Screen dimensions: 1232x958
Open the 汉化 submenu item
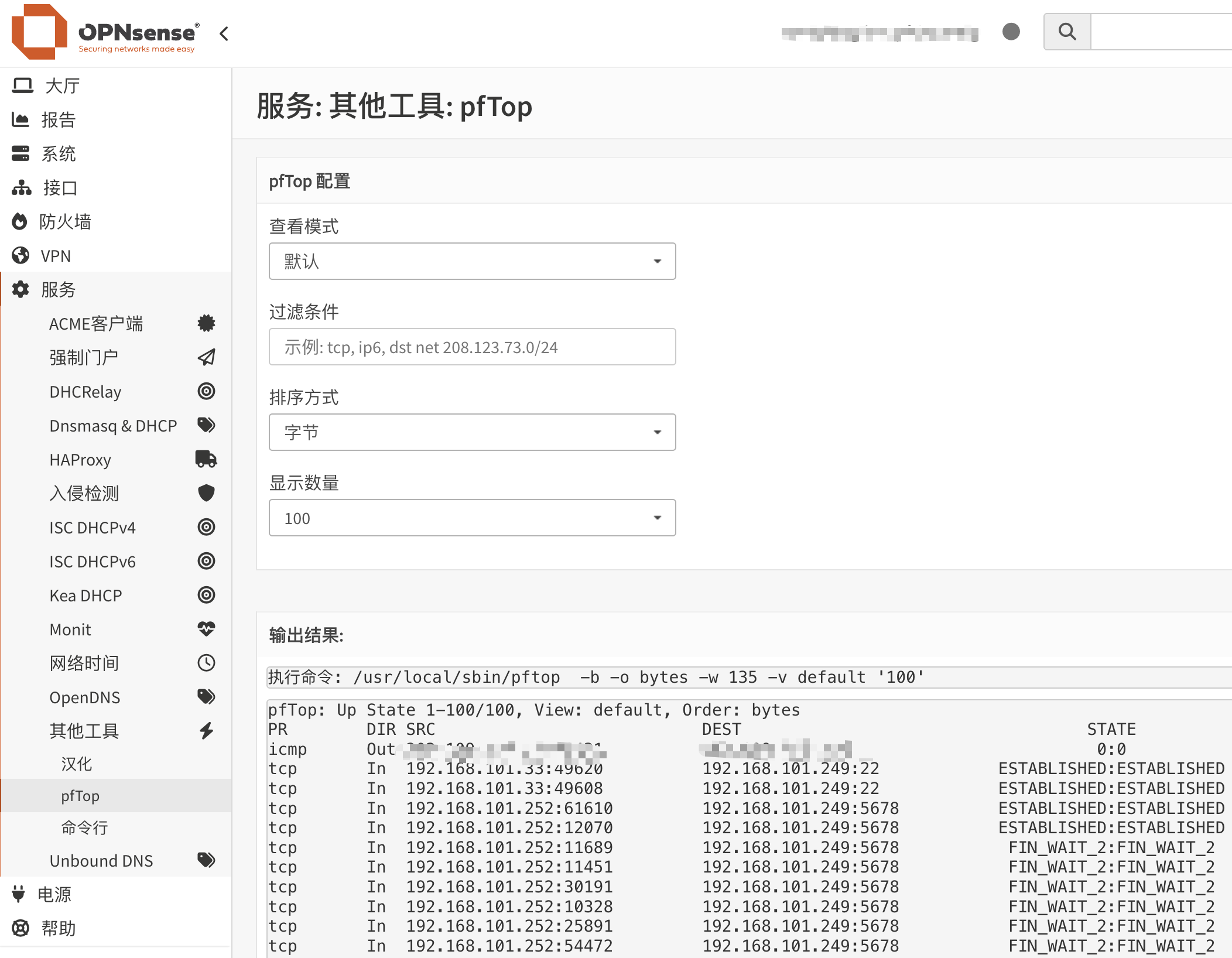[76, 764]
